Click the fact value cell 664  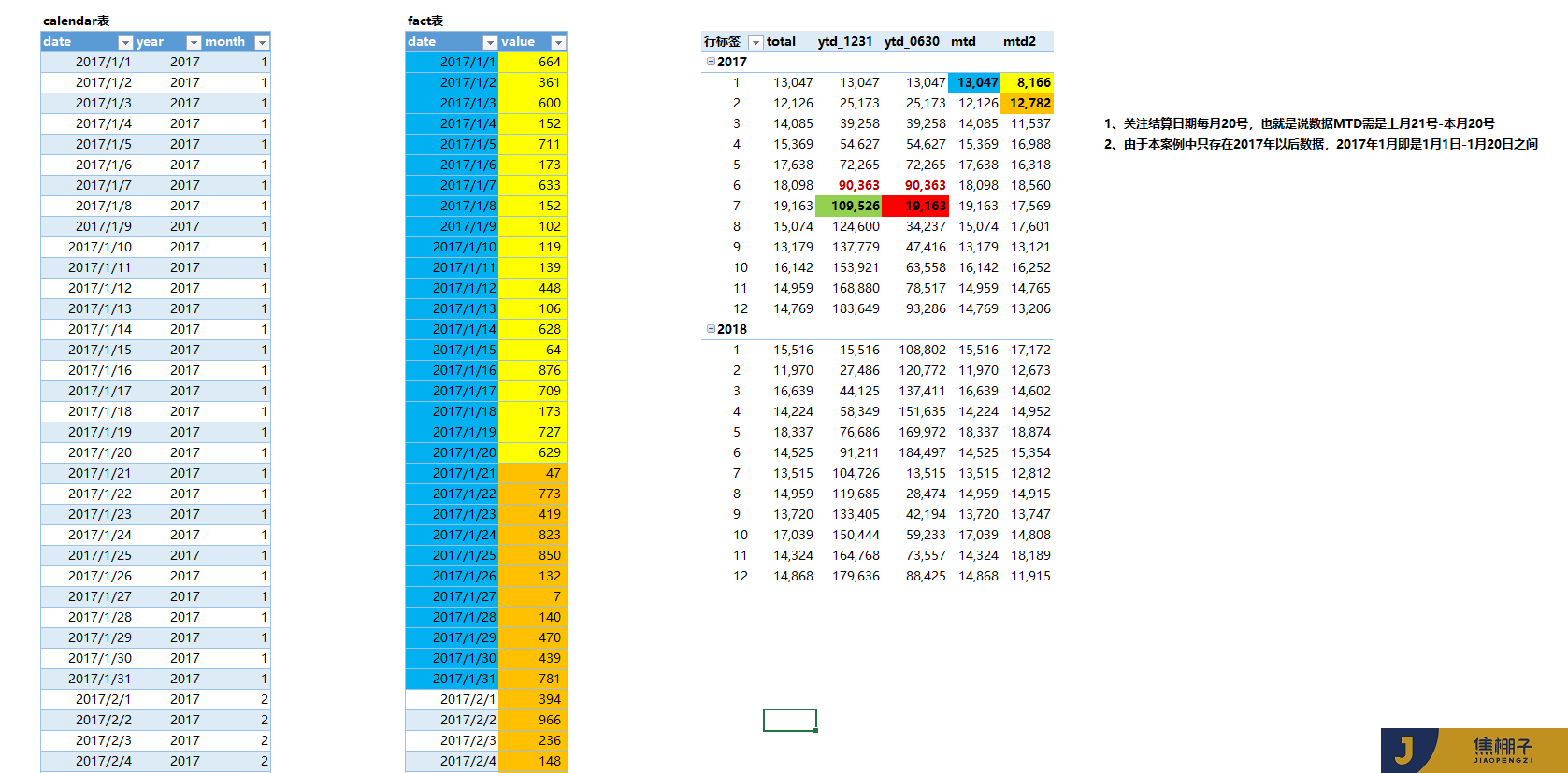(532, 62)
